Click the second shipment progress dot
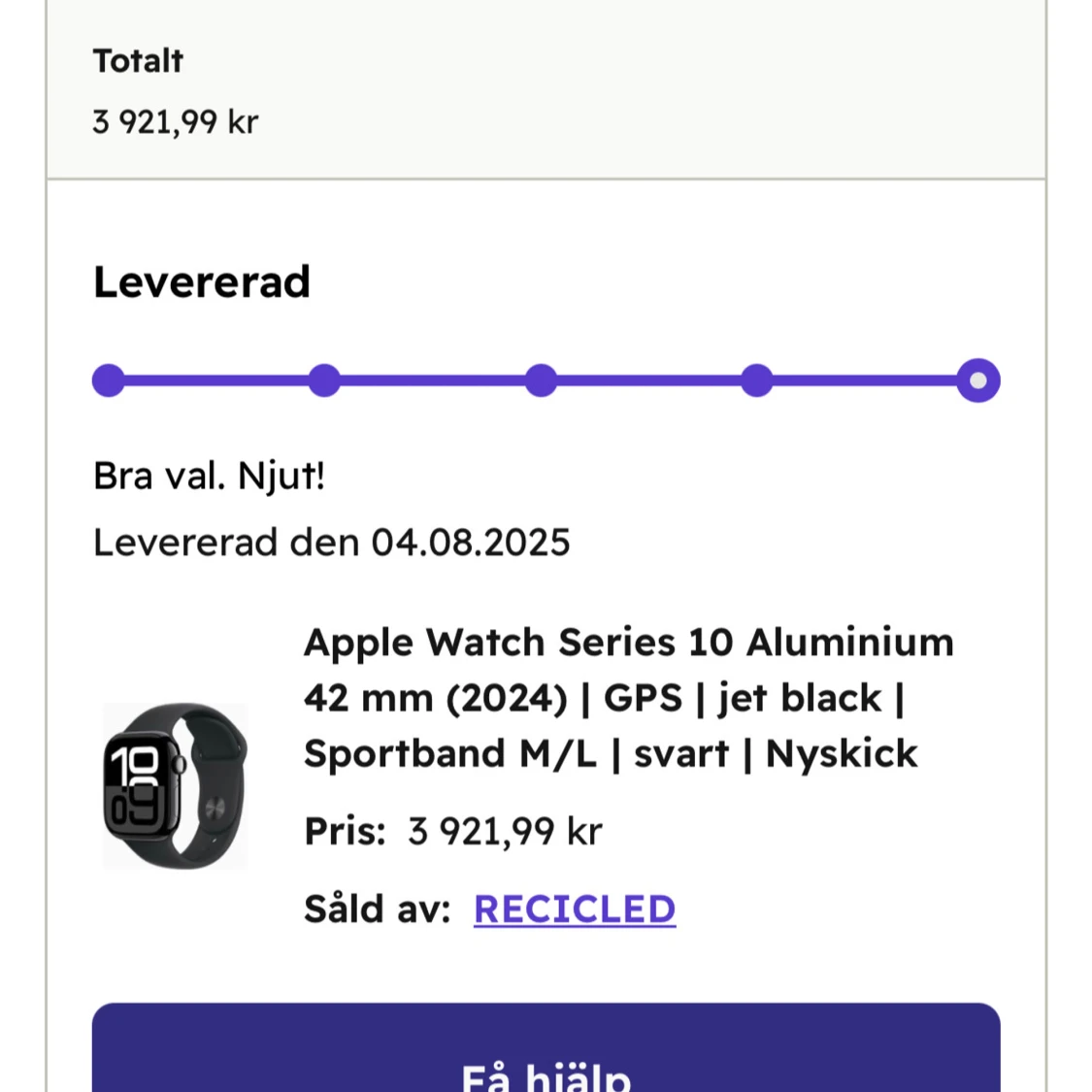 click(325, 381)
